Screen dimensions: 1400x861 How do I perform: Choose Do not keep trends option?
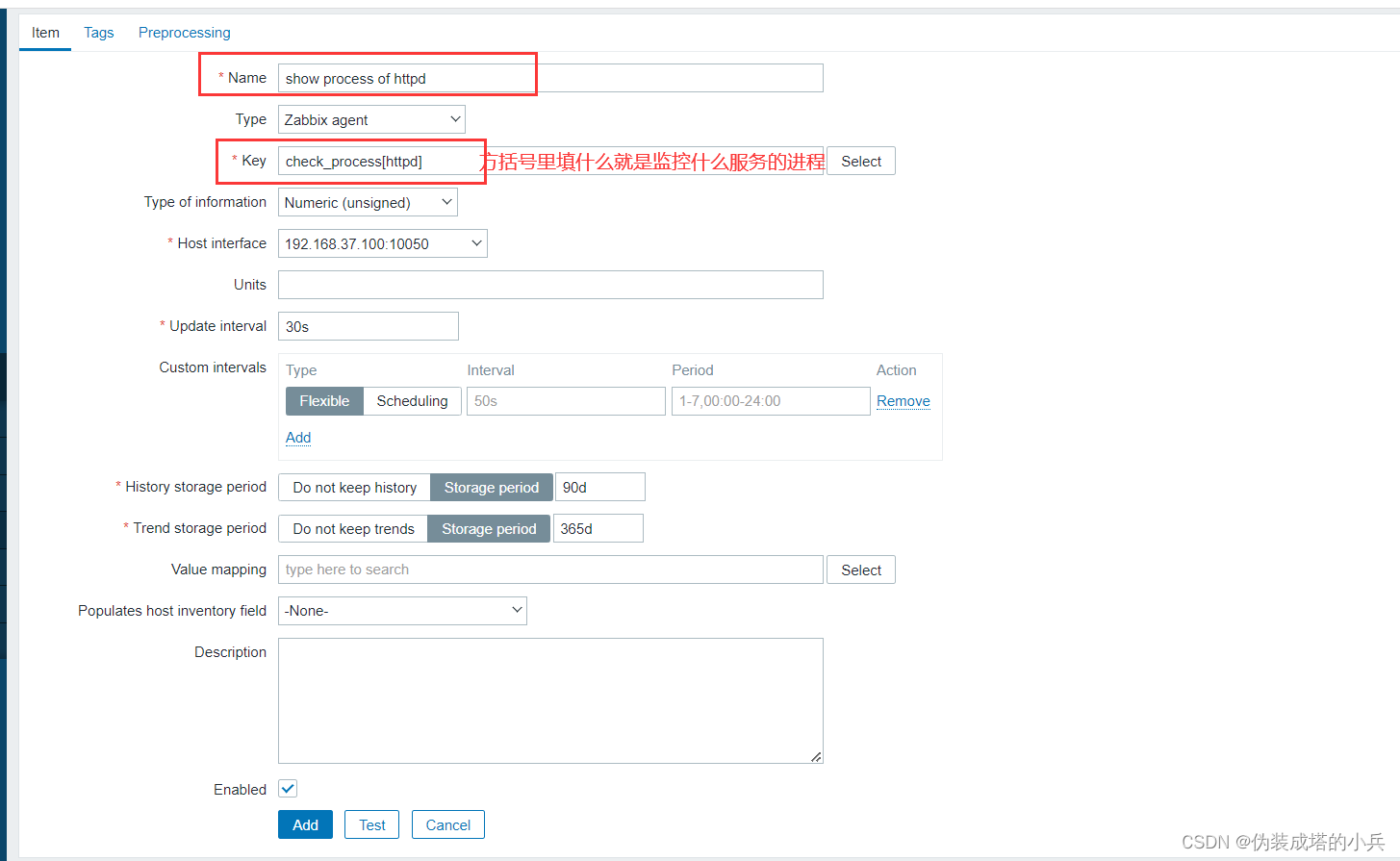353,528
